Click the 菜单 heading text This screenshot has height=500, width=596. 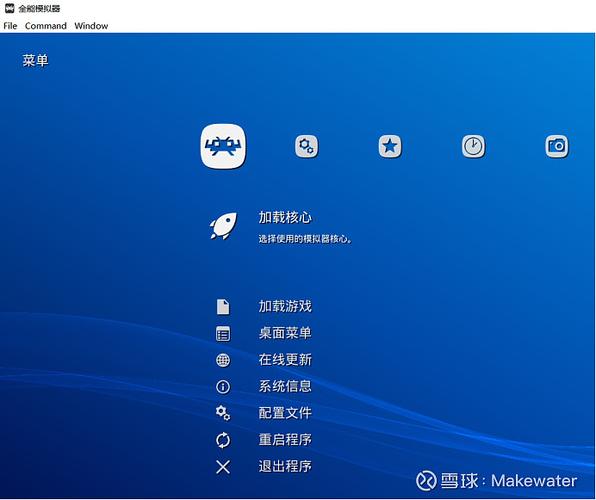coord(35,60)
